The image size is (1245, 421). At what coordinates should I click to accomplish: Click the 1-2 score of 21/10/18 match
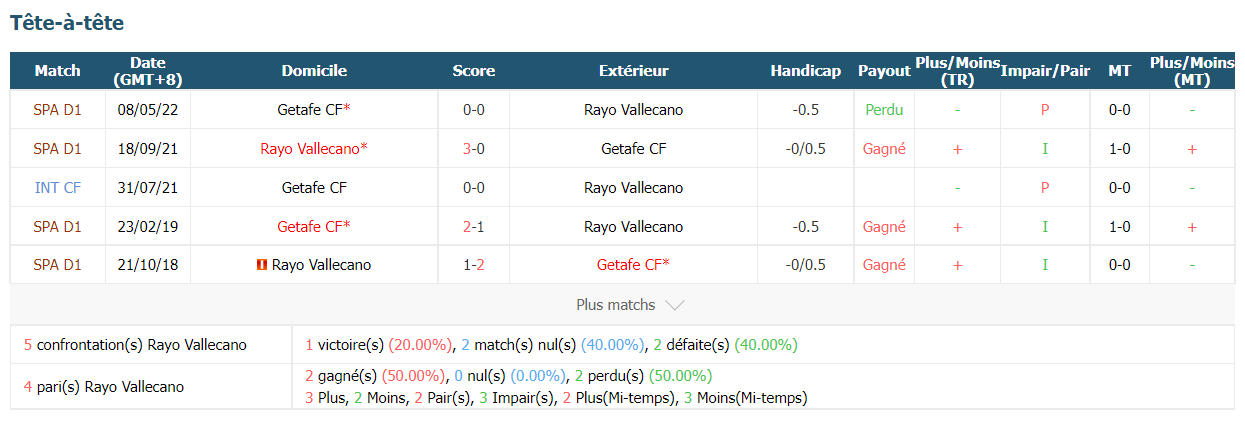[474, 265]
